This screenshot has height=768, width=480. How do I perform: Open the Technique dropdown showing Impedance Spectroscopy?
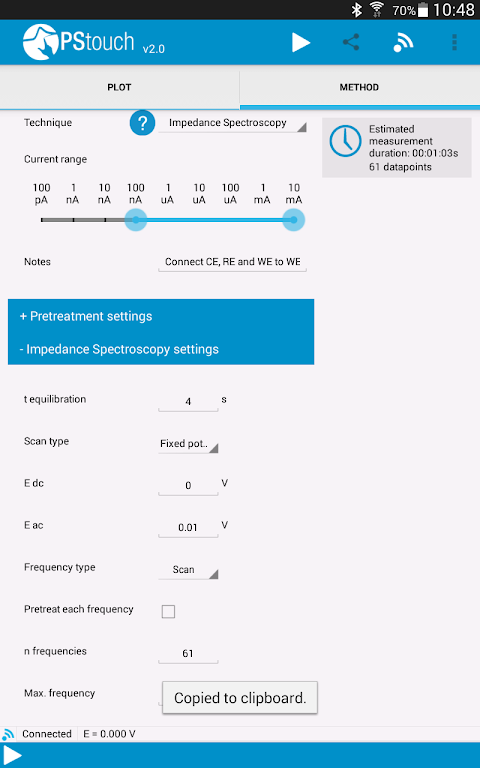point(233,123)
